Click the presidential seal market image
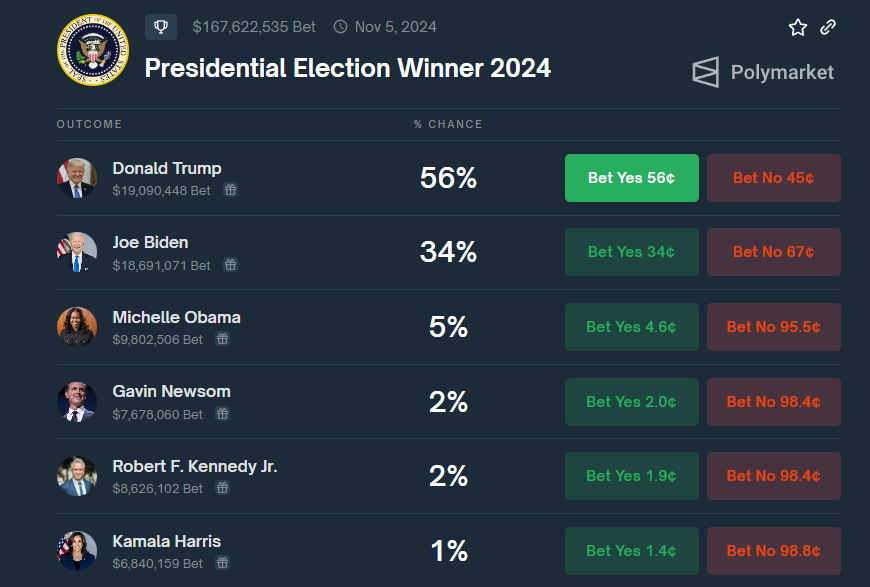Screen dimensions: 870x587 pyautogui.click(x=93, y=50)
